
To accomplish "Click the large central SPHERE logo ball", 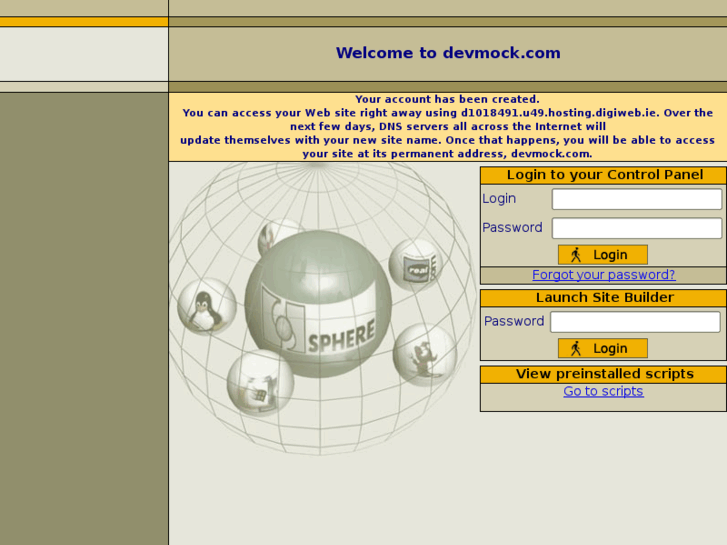I will pyautogui.click(x=318, y=304).
